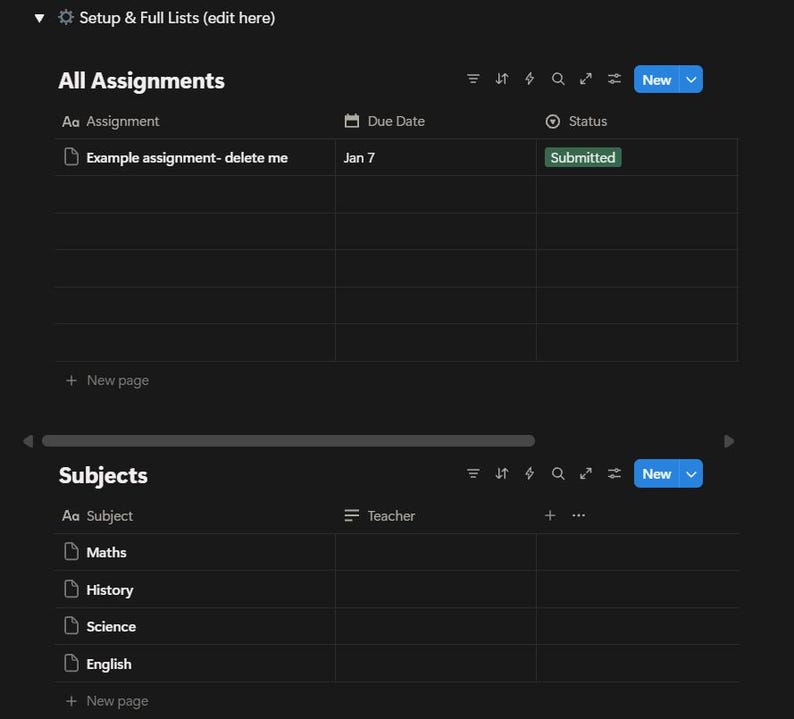This screenshot has height=719, width=794.
Task: Click page icon next to Science
Action: pyautogui.click(x=71, y=626)
